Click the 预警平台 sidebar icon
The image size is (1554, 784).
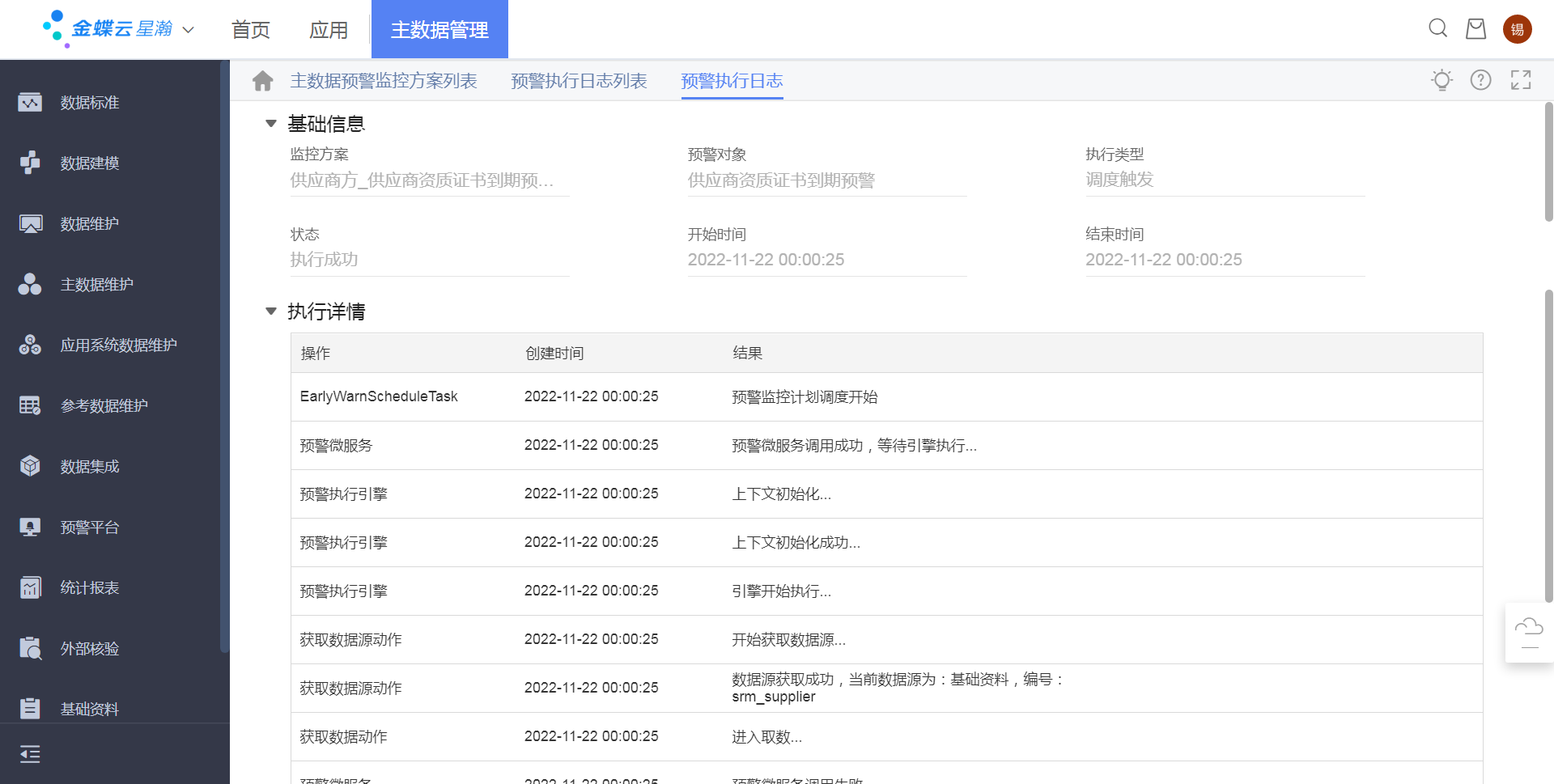coord(30,528)
